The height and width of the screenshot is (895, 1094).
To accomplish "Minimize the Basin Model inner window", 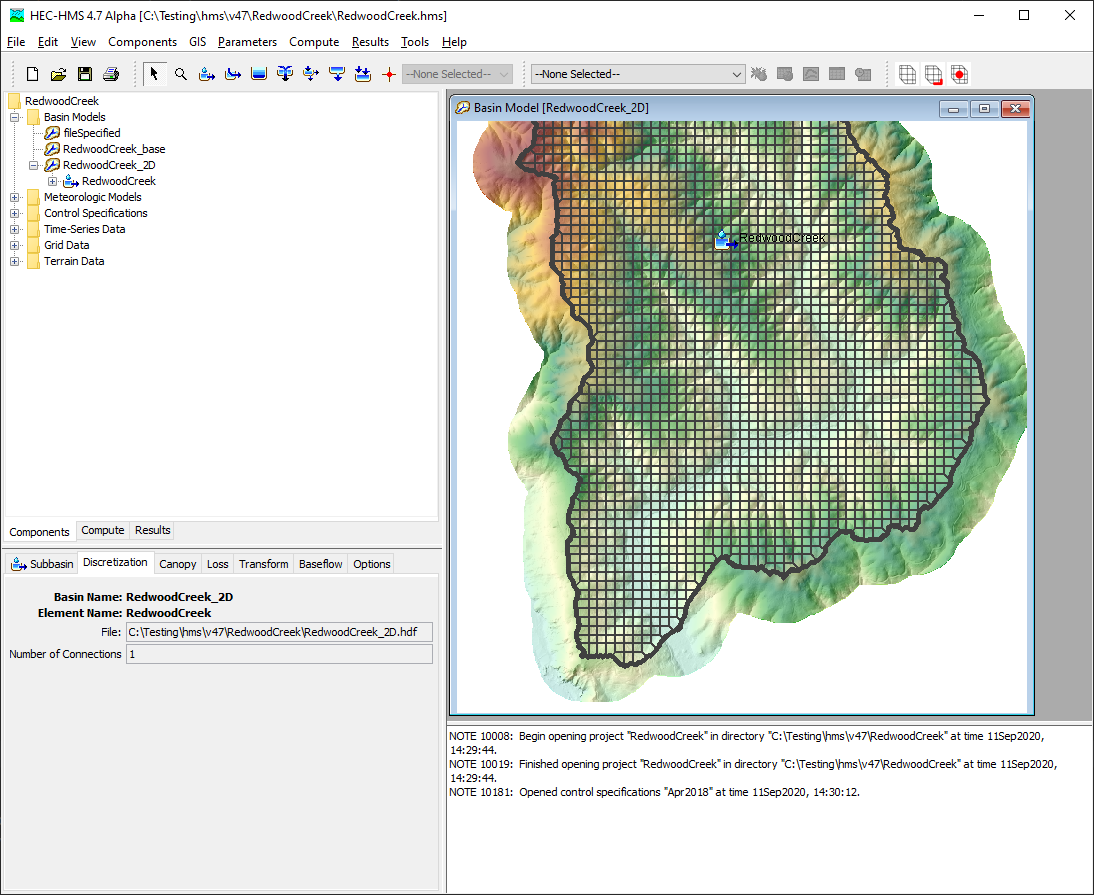I will coord(954,109).
